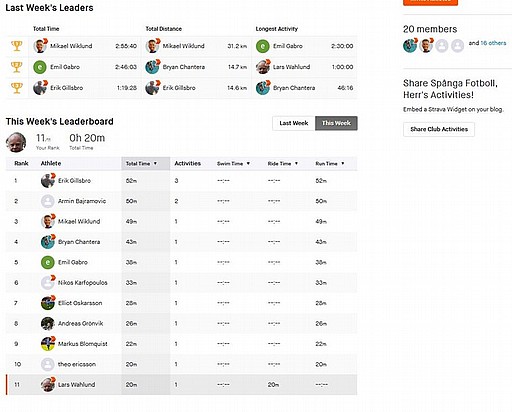Screen dimensions: 512x412
Task: Sort leaderboard by Run Time
Action: (330, 163)
